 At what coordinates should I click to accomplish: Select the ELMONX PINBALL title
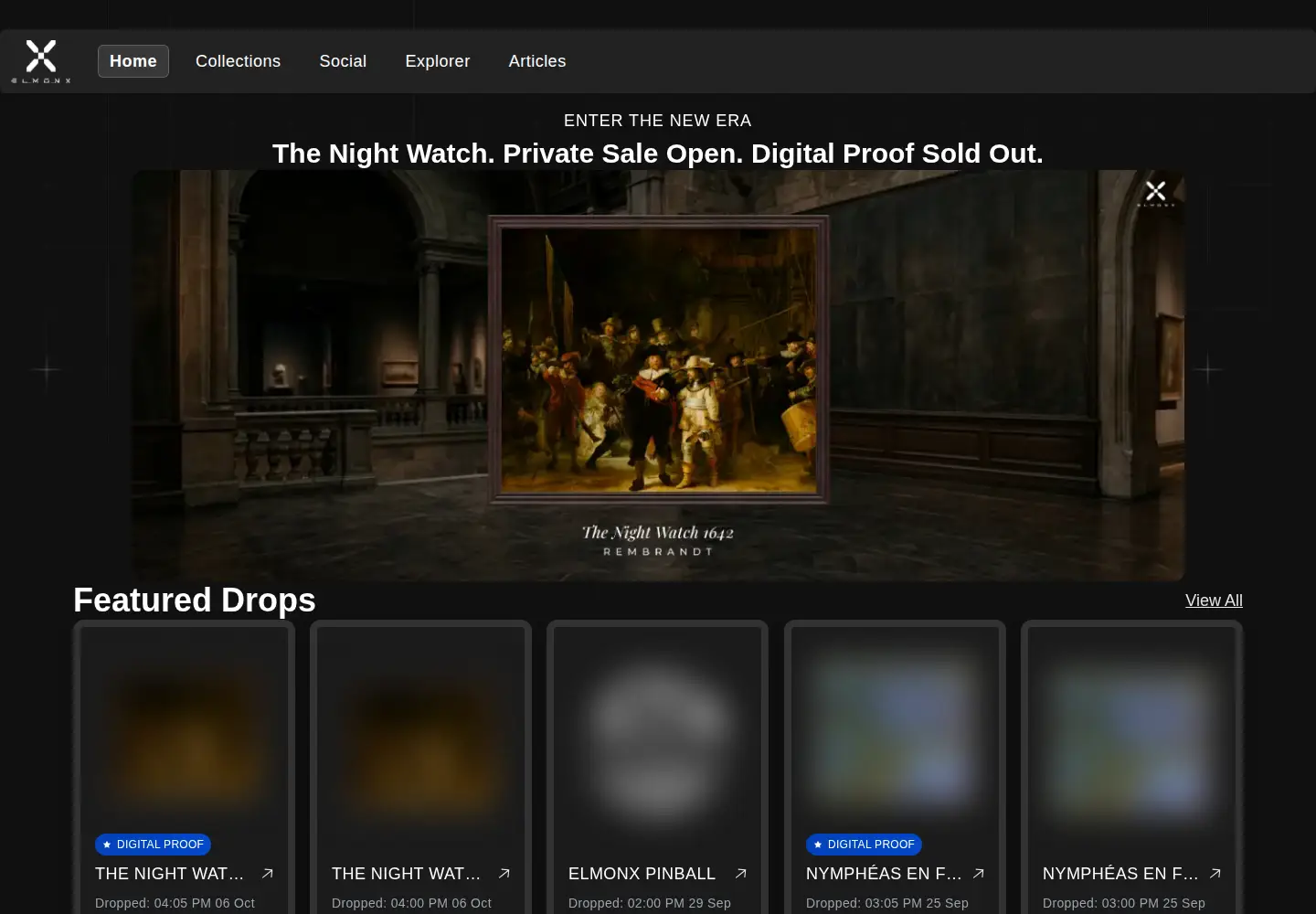click(642, 874)
